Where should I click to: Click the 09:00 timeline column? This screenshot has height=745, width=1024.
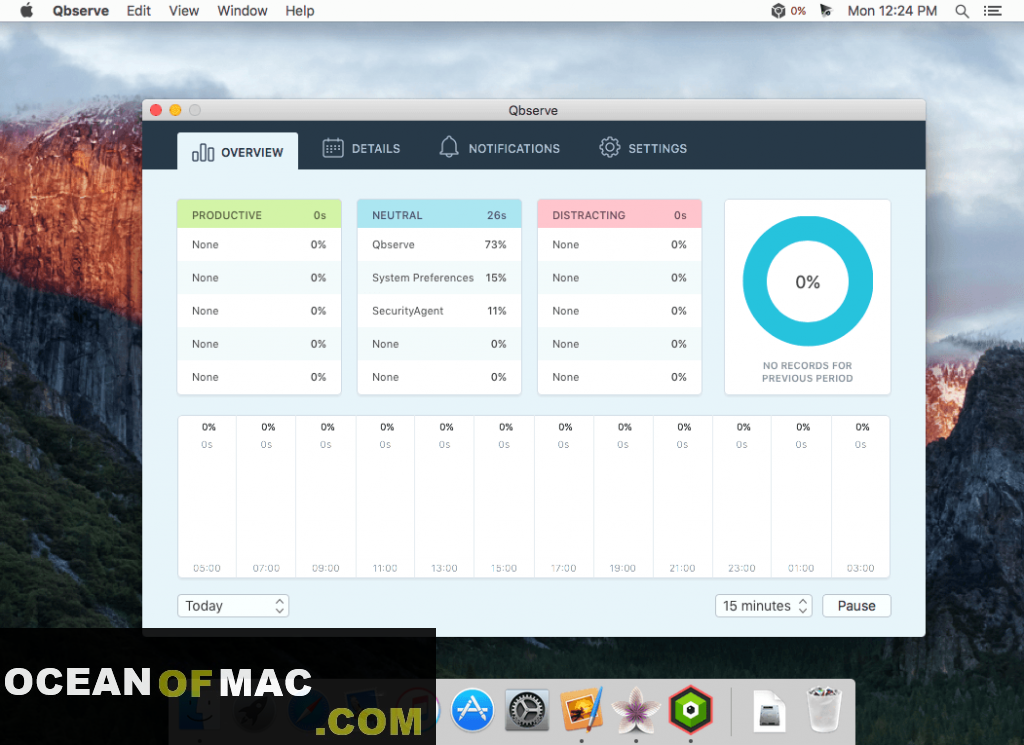click(x=326, y=496)
